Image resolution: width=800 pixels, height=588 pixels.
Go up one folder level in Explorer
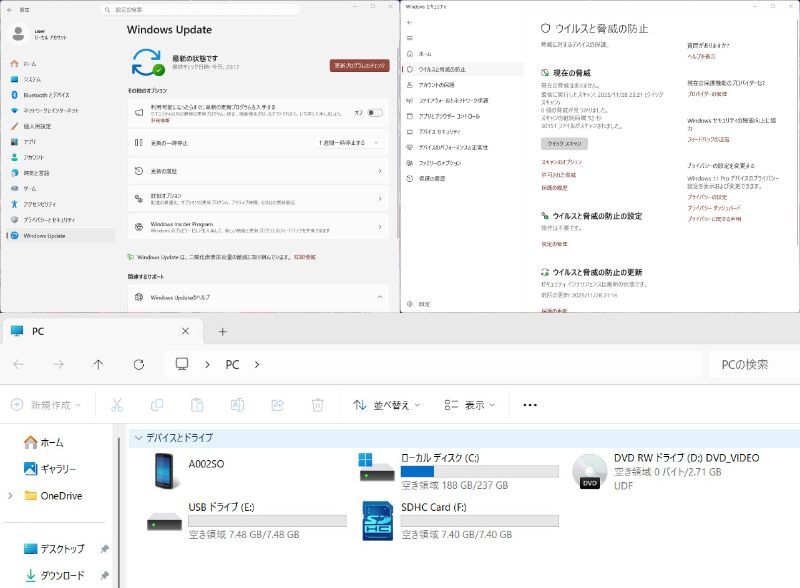(x=98, y=364)
